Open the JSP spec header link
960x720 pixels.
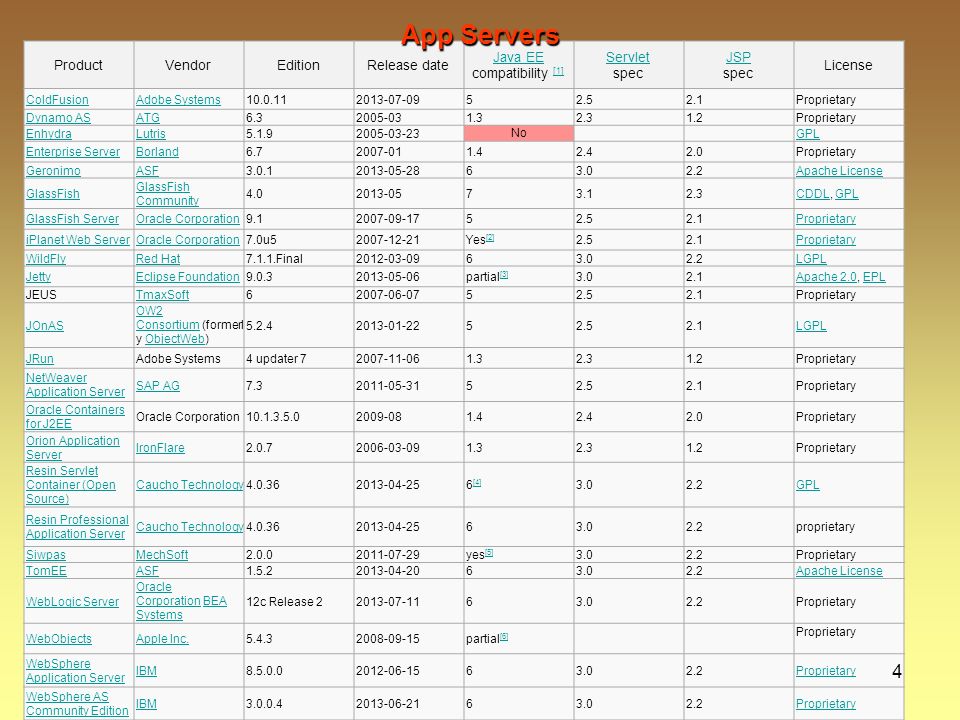[x=738, y=57]
